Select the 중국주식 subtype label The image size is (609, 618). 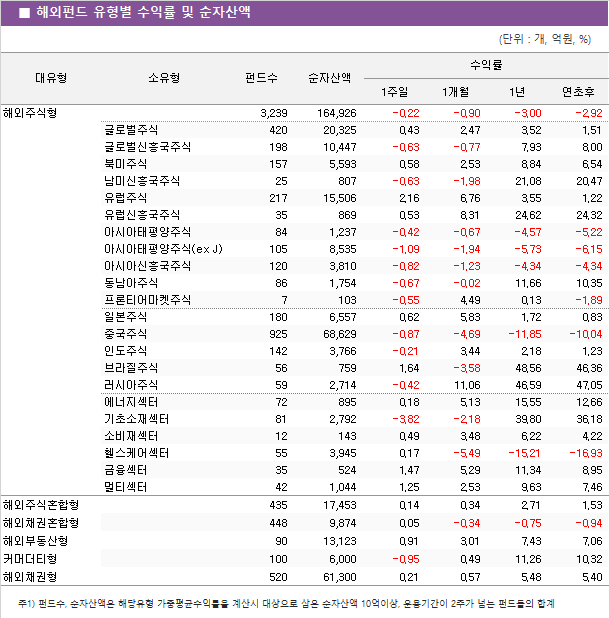[125, 333]
